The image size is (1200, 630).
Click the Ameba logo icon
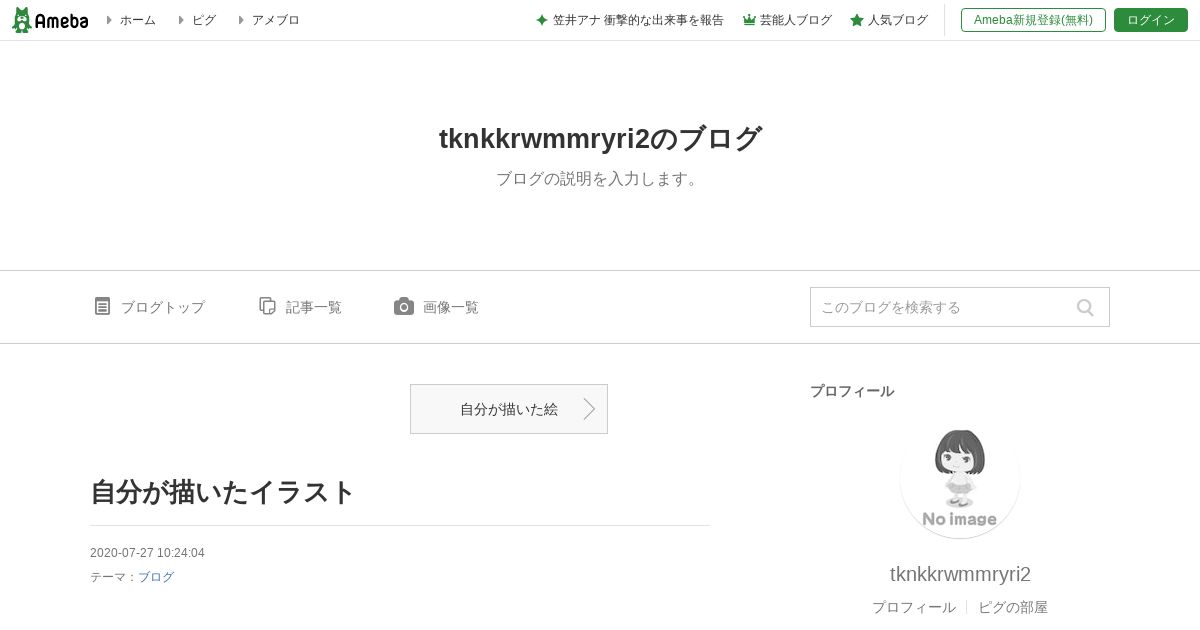(x=50, y=20)
